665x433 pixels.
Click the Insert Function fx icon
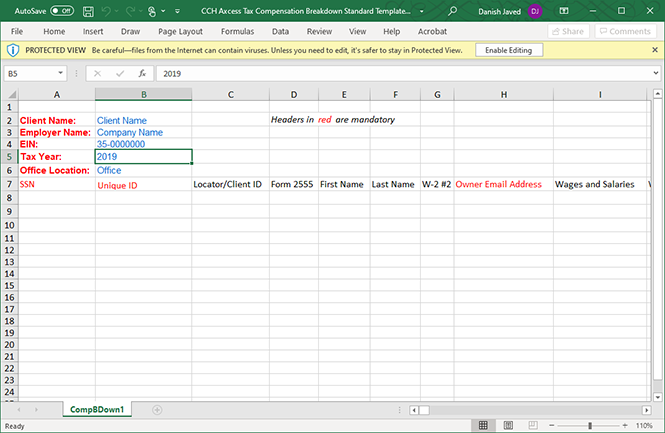coord(143,73)
